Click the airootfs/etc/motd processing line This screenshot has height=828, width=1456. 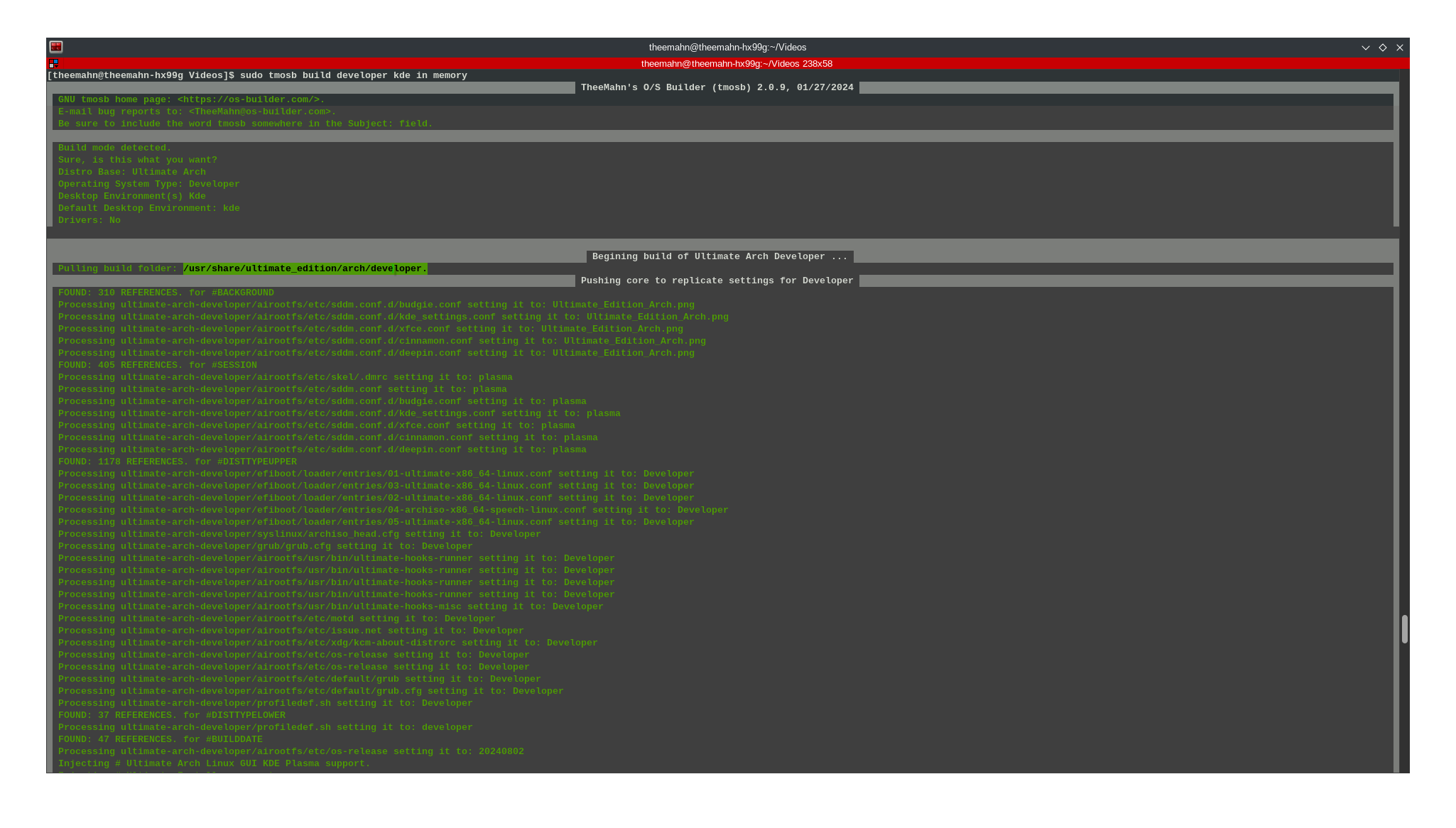pyautogui.click(x=277, y=619)
